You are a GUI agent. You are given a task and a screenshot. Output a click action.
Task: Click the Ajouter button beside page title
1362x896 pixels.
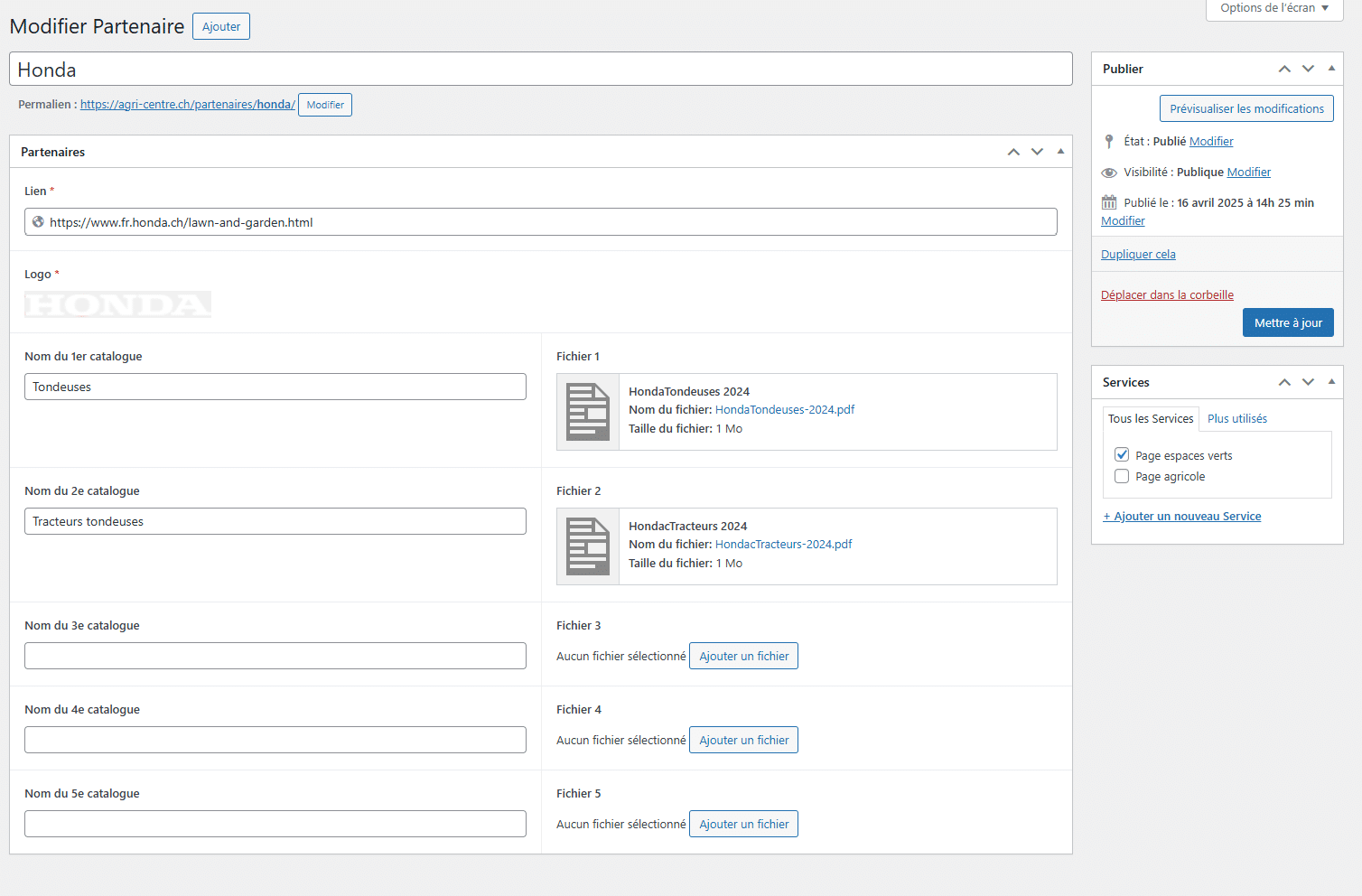coord(221,26)
